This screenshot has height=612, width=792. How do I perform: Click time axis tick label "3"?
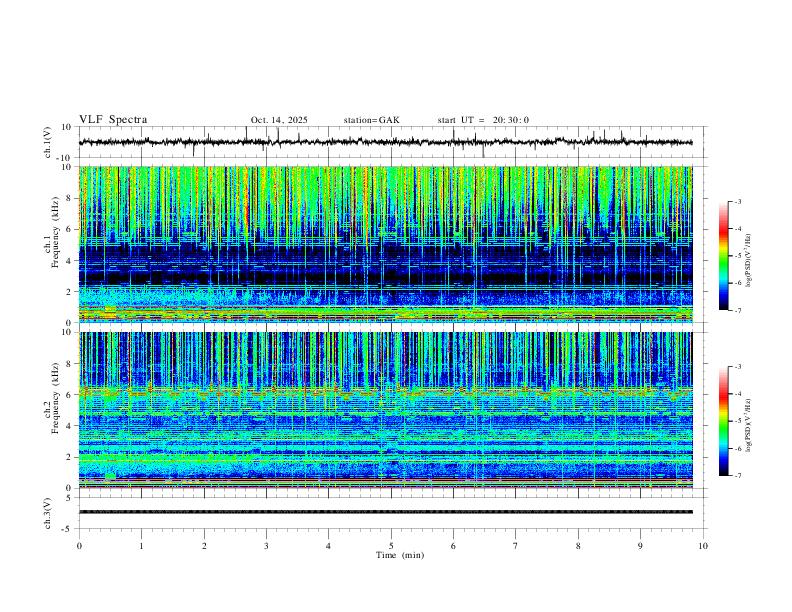[266, 546]
